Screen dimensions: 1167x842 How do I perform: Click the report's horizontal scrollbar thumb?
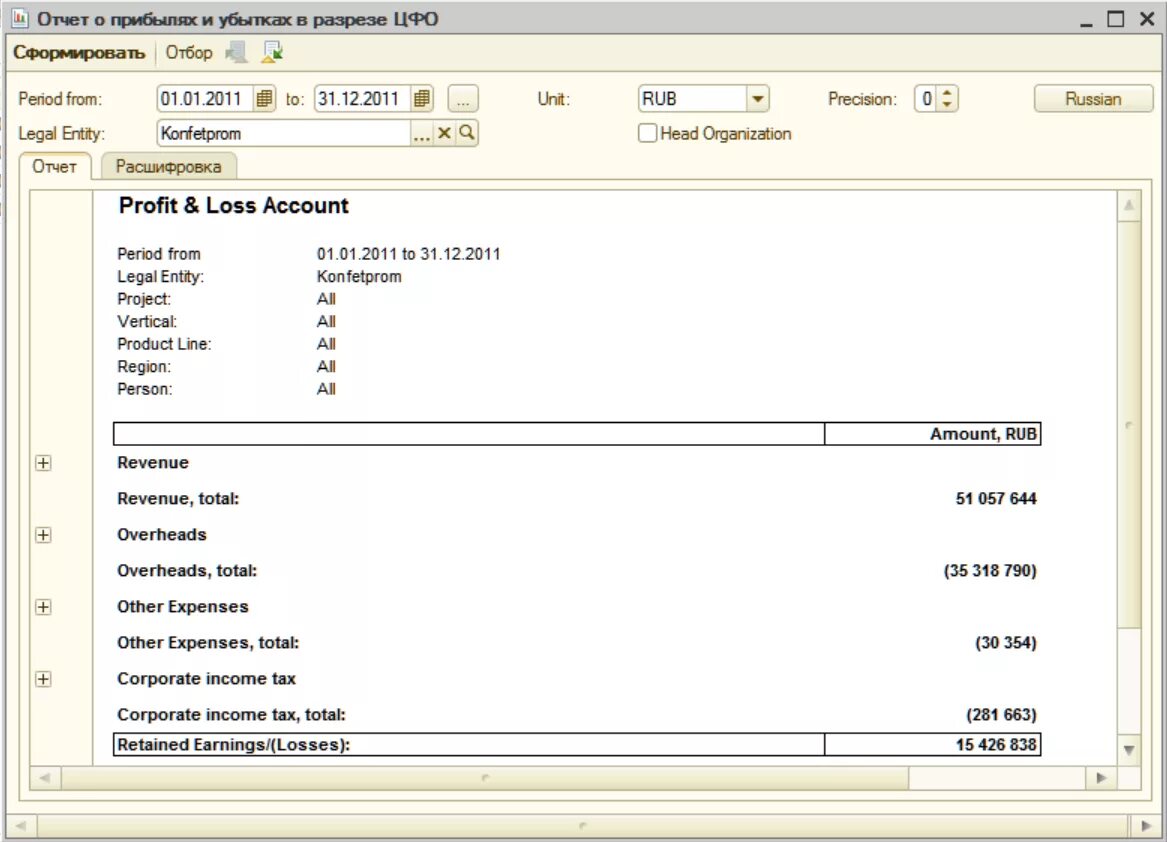pos(485,778)
